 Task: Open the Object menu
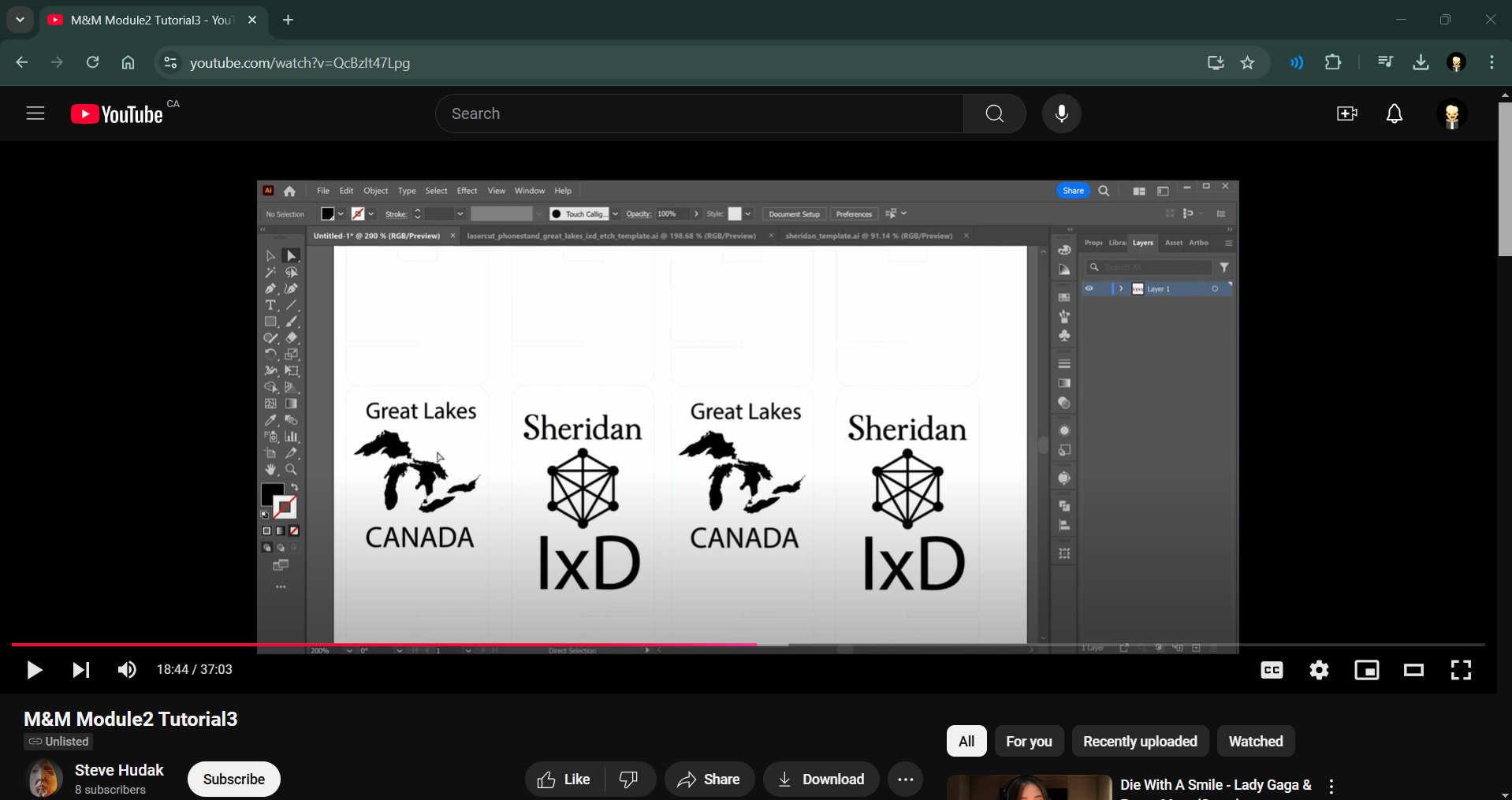pos(375,190)
